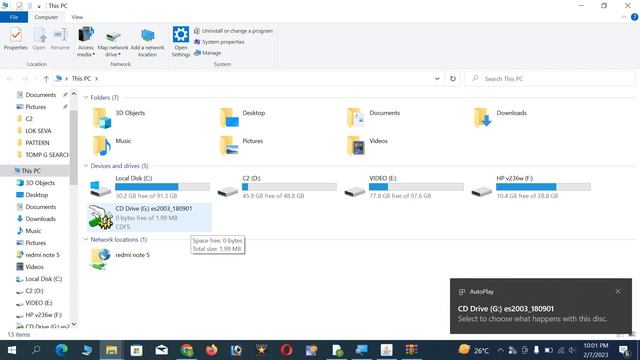The height and width of the screenshot is (360, 640).
Task: Select CD Drive (G:) es2003_180901
Action: 149,218
